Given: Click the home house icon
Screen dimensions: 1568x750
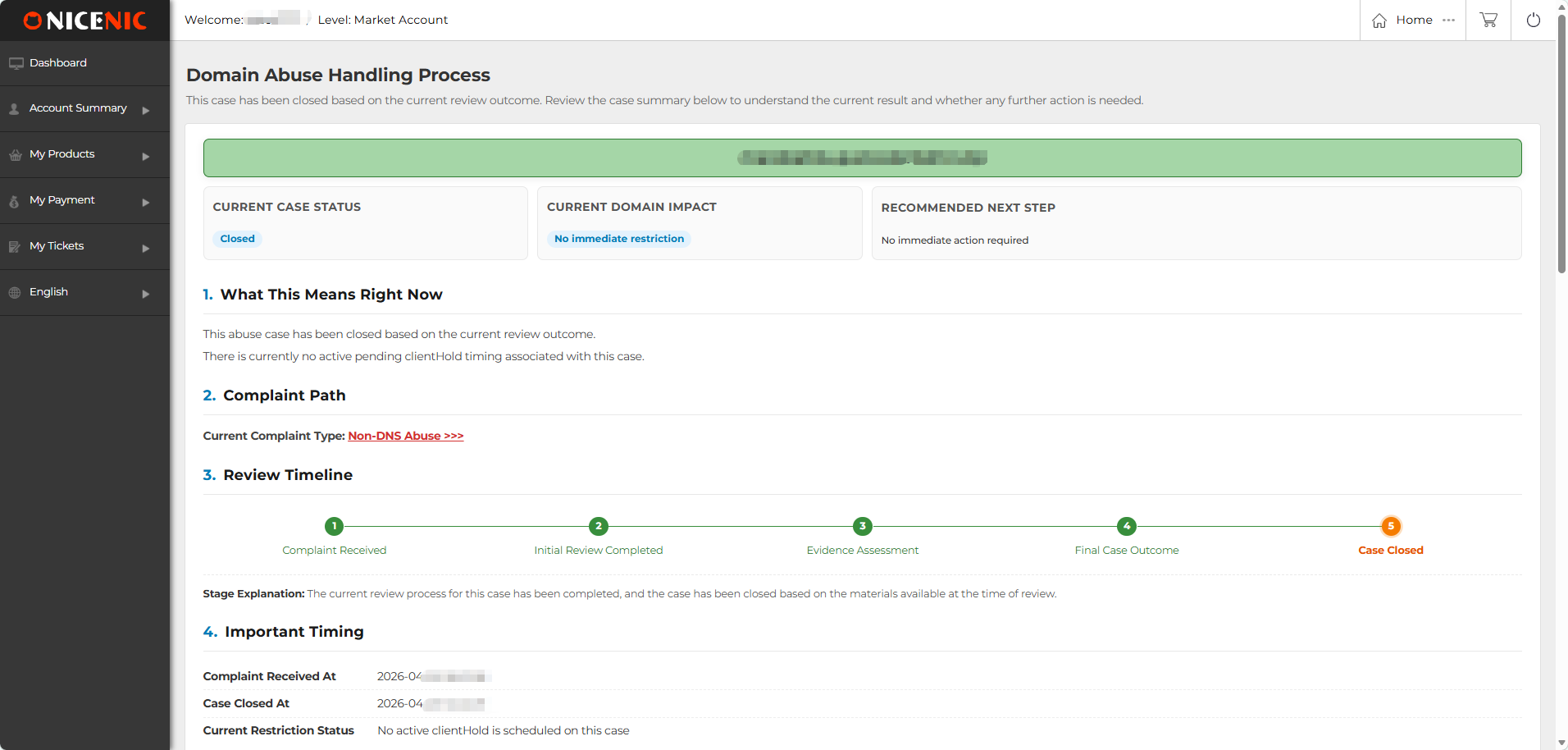Looking at the screenshot, I should point(1379,21).
